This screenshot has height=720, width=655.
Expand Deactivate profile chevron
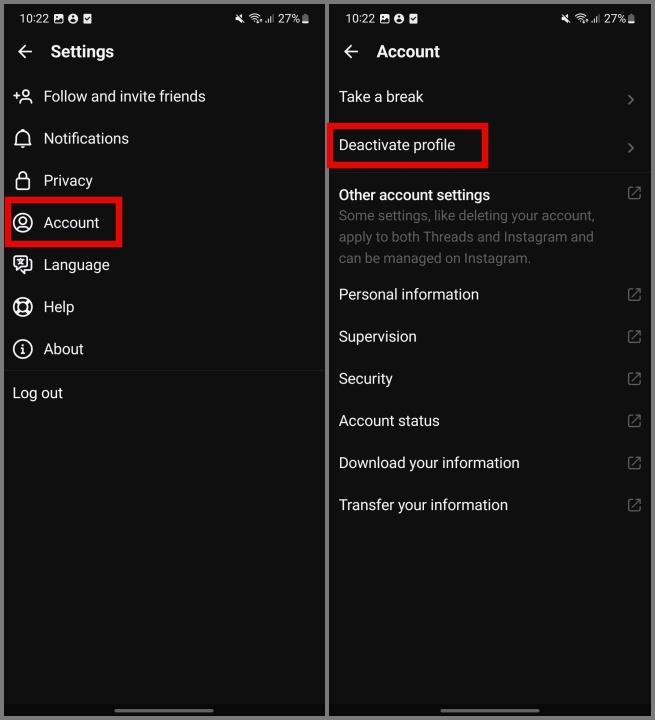click(x=631, y=148)
